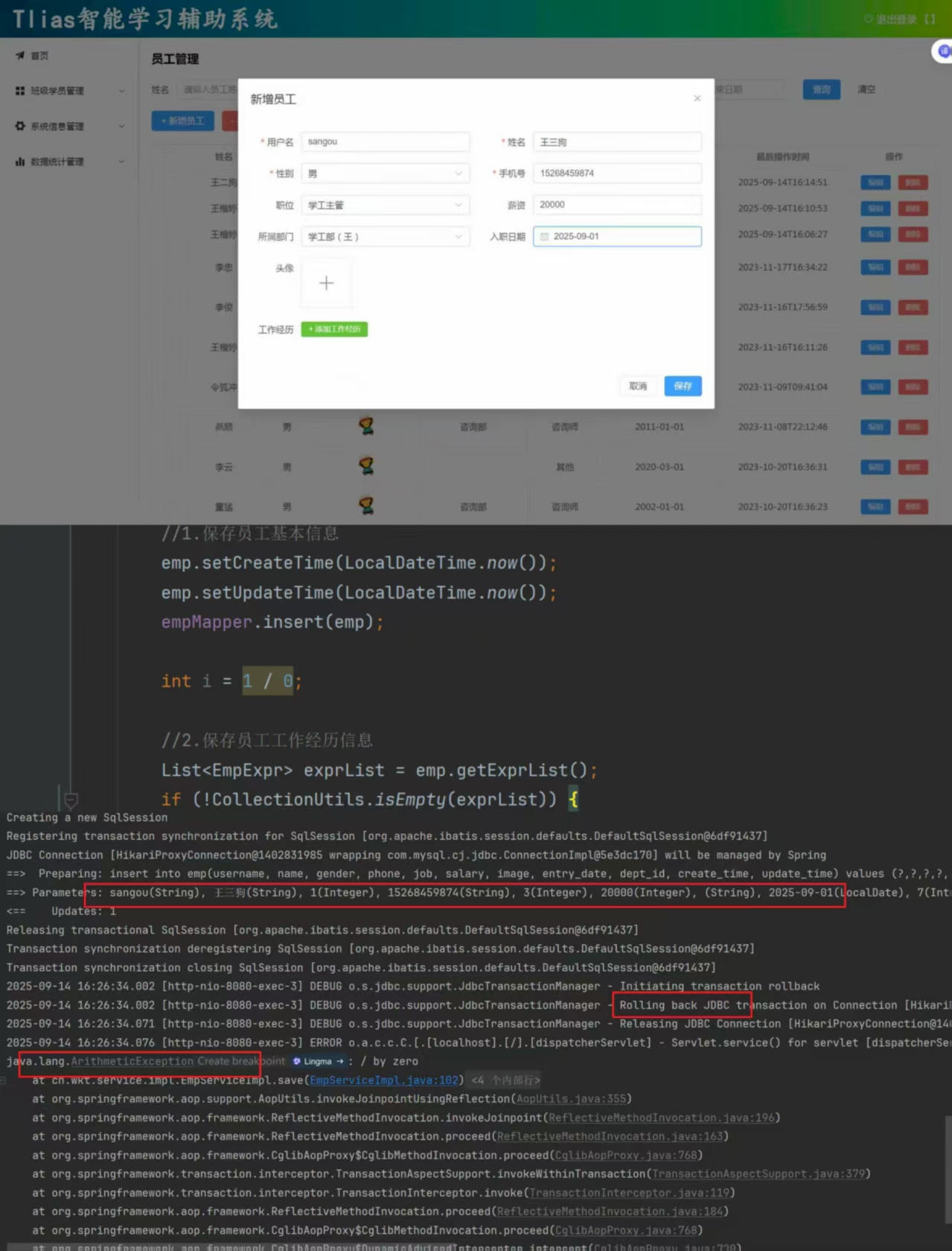Viewport: 952px width, 1251px height.
Task: Click the plus icon to upload 头像
Action: click(326, 283)
